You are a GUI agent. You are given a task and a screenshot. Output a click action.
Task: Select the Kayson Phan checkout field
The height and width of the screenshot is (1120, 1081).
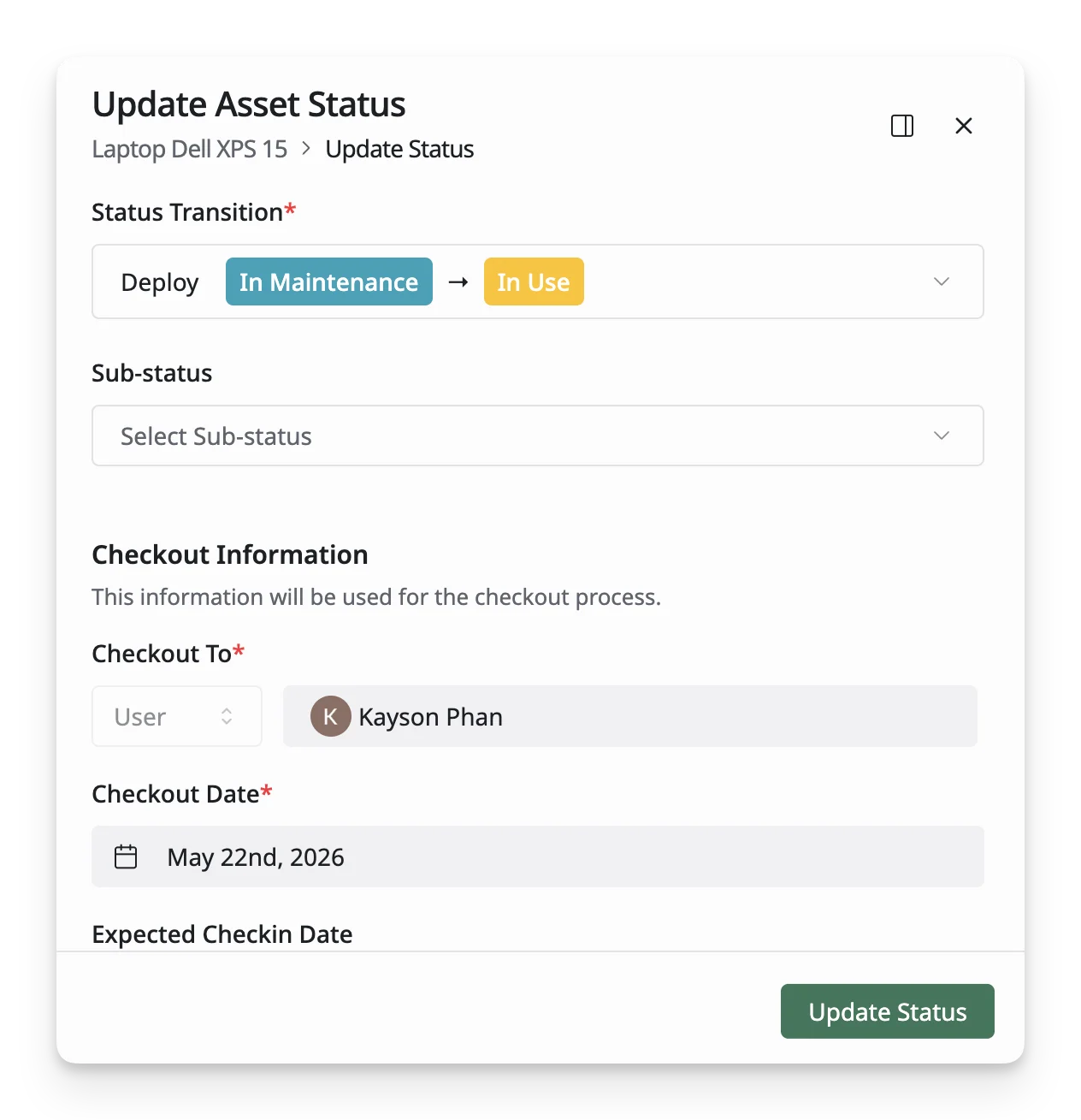[630, 716]
